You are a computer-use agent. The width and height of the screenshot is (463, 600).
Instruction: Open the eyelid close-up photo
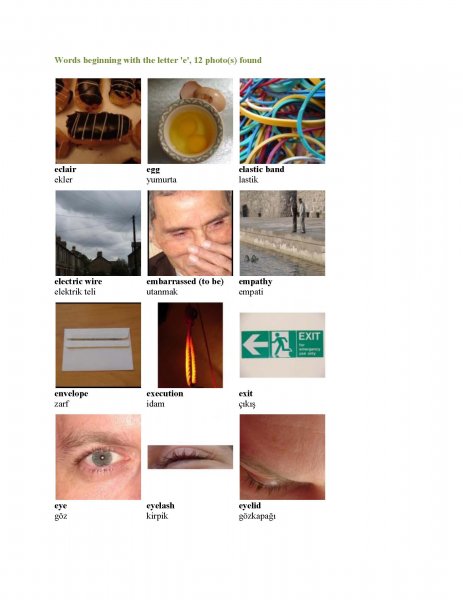coord(282,457)
